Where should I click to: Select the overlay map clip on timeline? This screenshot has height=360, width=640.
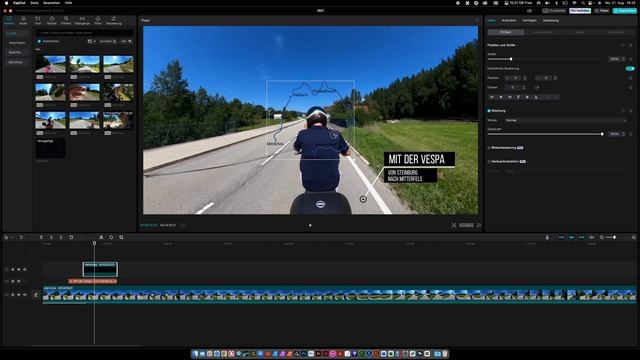point(100,269)
